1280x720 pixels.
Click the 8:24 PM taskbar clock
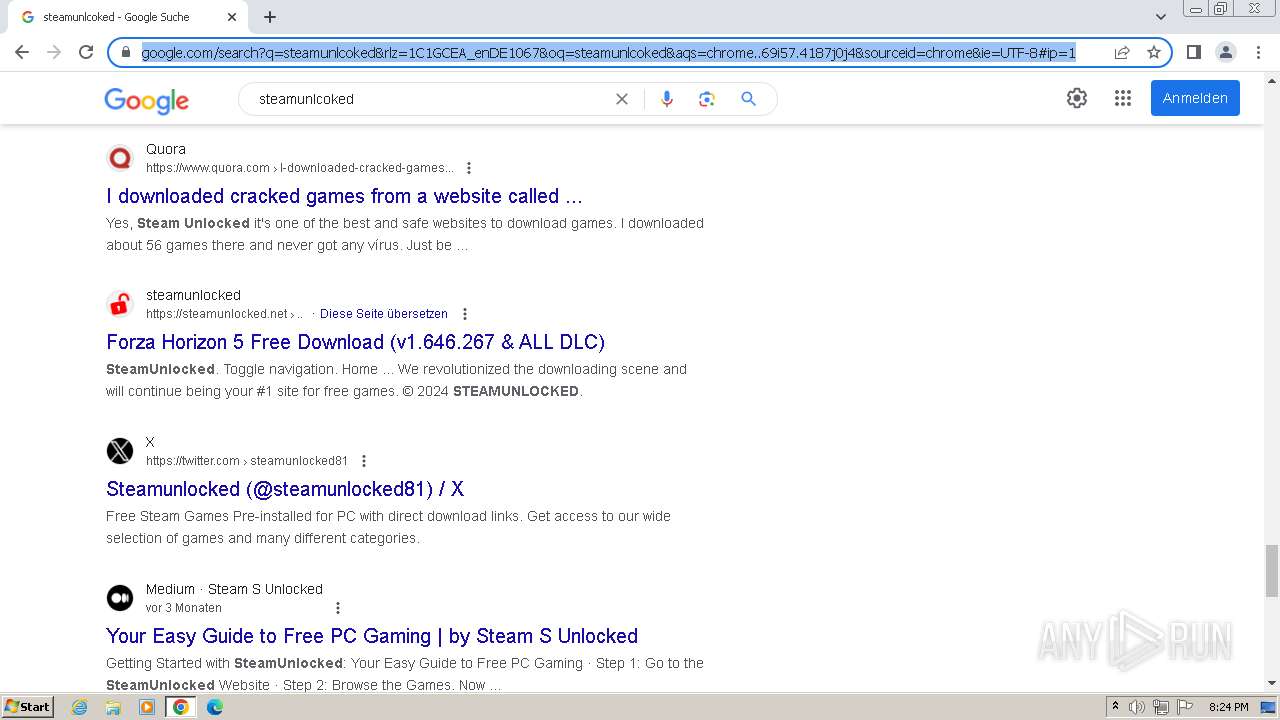[1228, 707]
